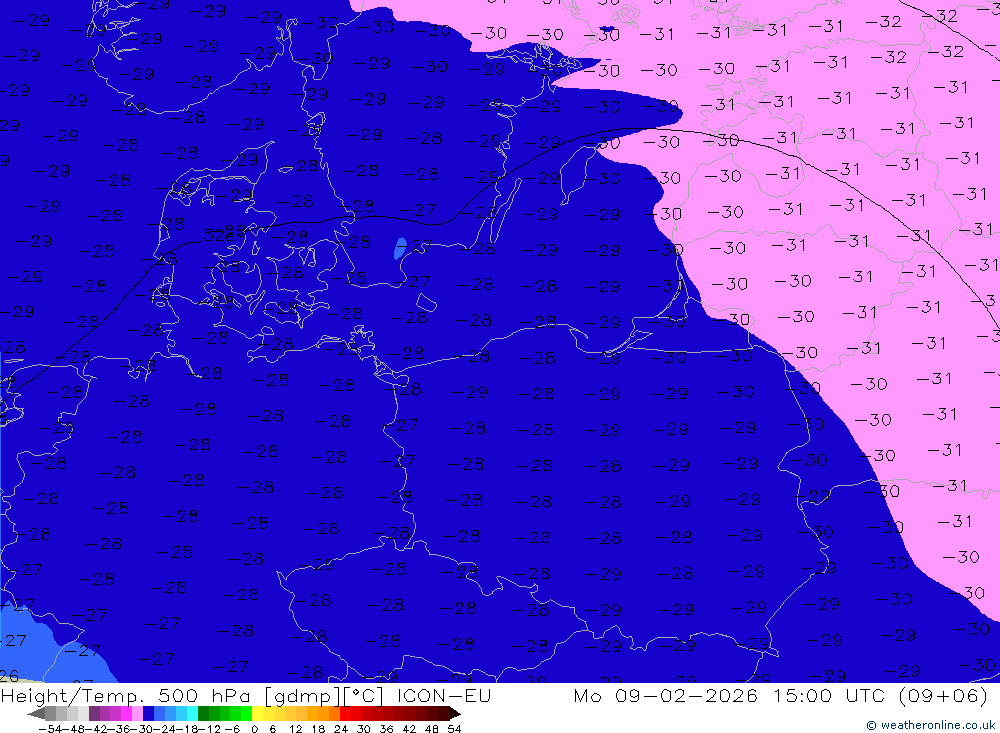Viewport: 1000px width, 733px height.
Task: Click the 'Mo 09-02-2026' date text
Action: coord(665,695)
